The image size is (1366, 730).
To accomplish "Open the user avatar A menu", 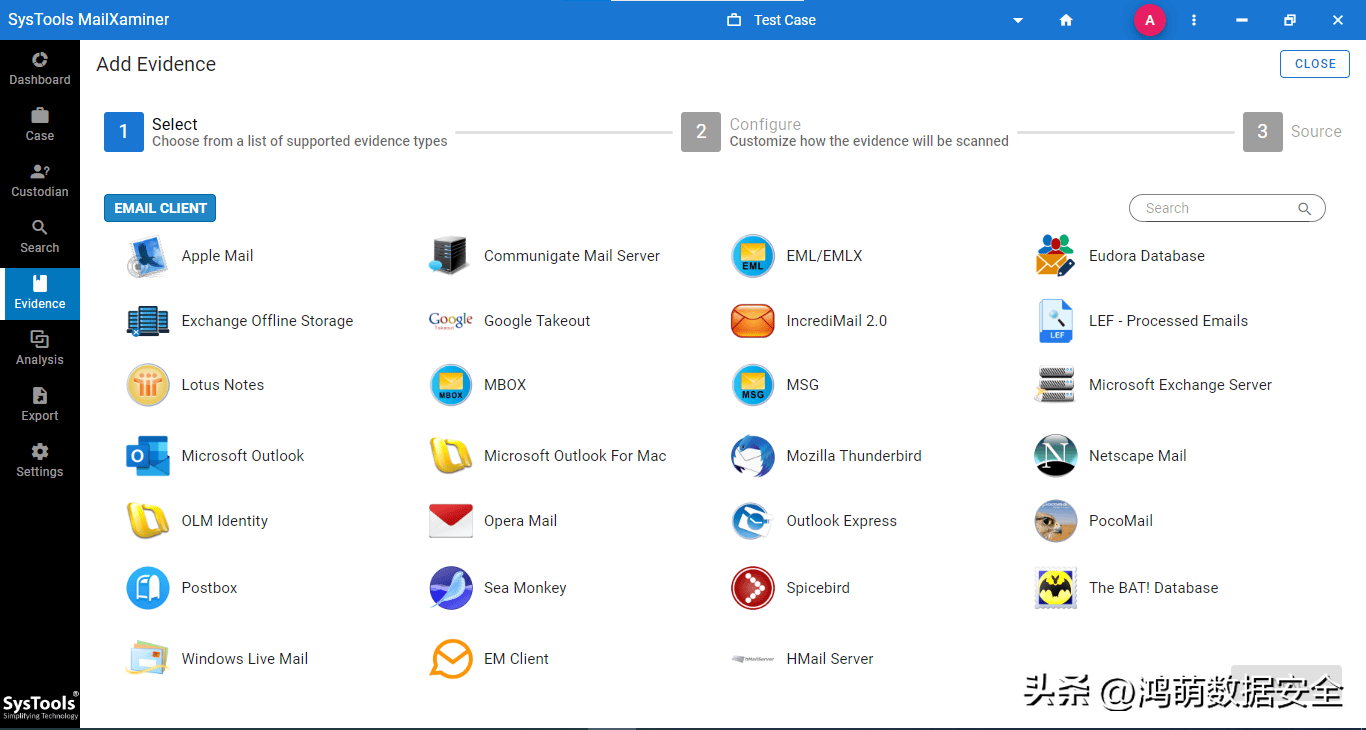I will (1149, 20).
